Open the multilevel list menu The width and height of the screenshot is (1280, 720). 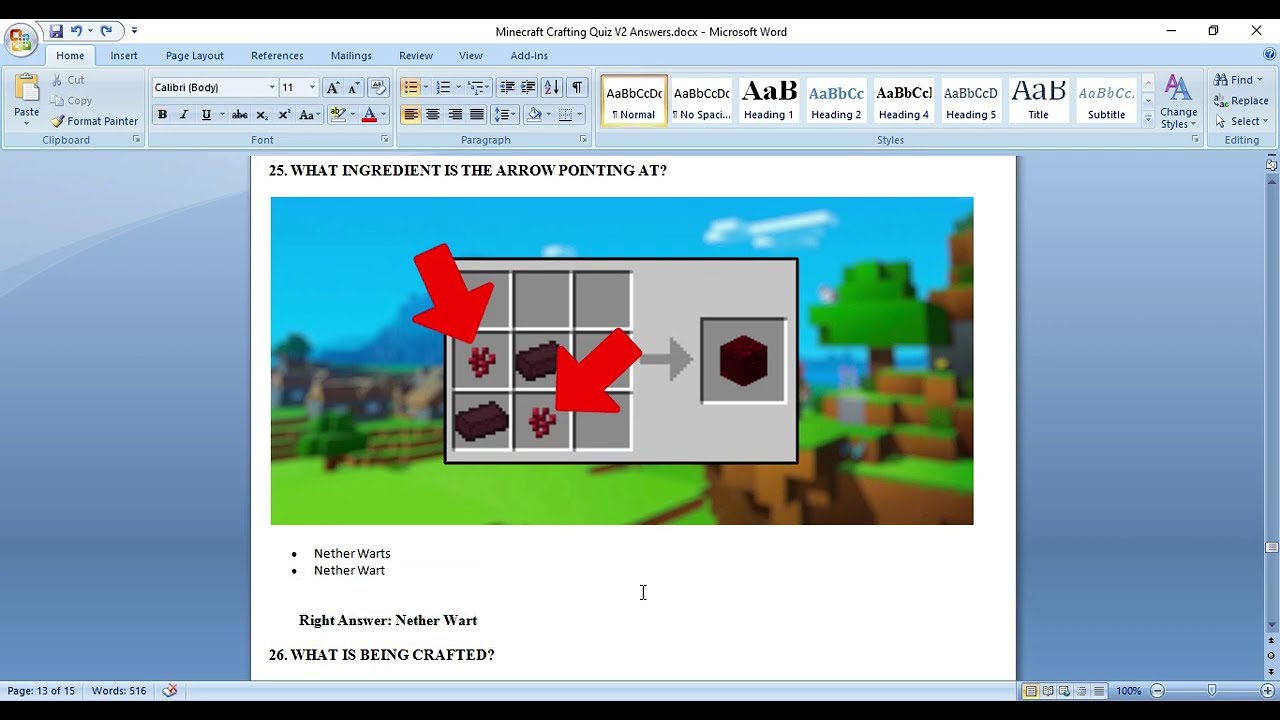(x=478, y=87)
